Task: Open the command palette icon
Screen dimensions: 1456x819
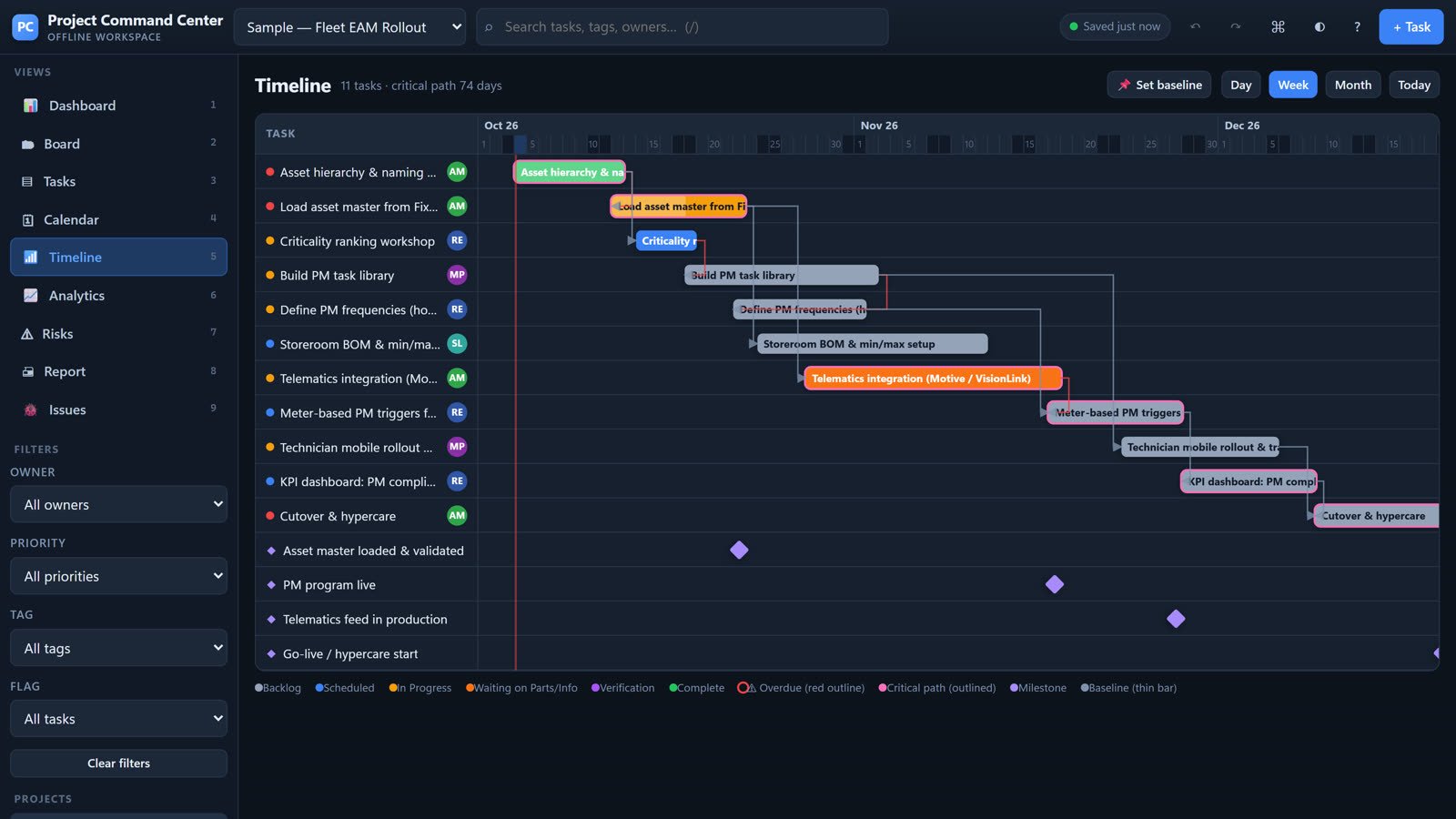Action: point(1278,26)
